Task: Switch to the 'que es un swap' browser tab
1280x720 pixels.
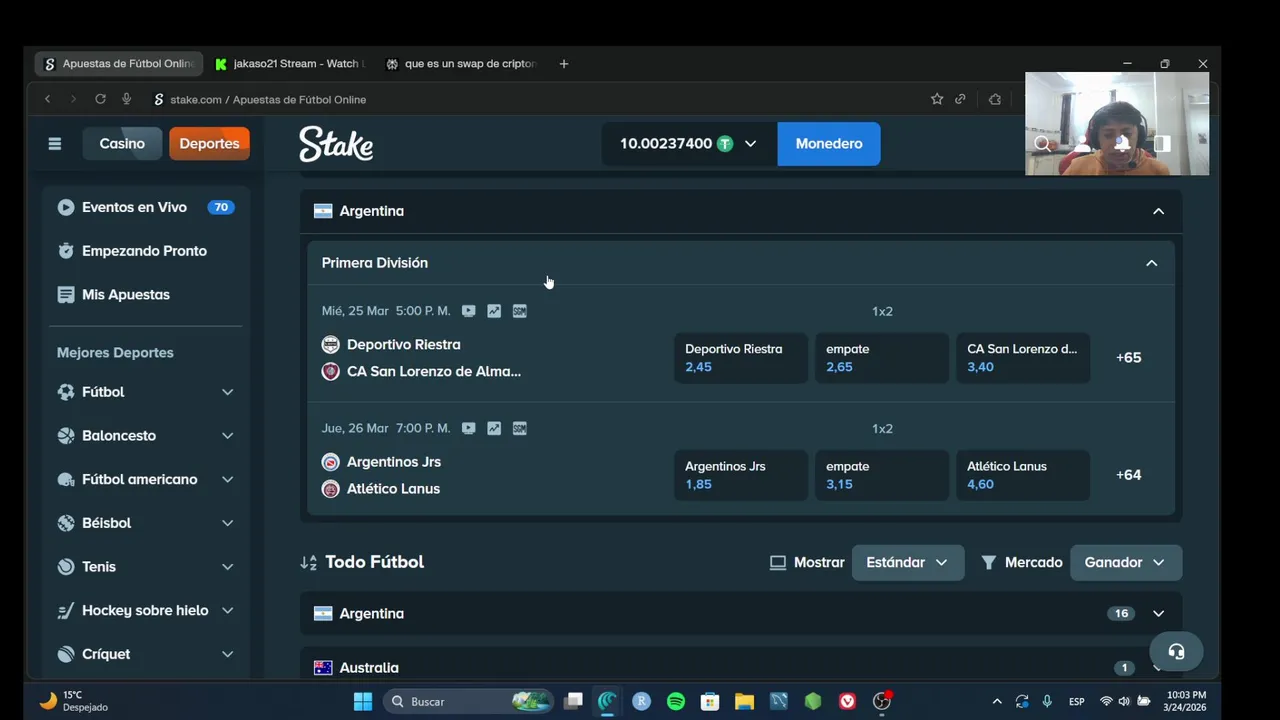Action: tap(462, 63)
